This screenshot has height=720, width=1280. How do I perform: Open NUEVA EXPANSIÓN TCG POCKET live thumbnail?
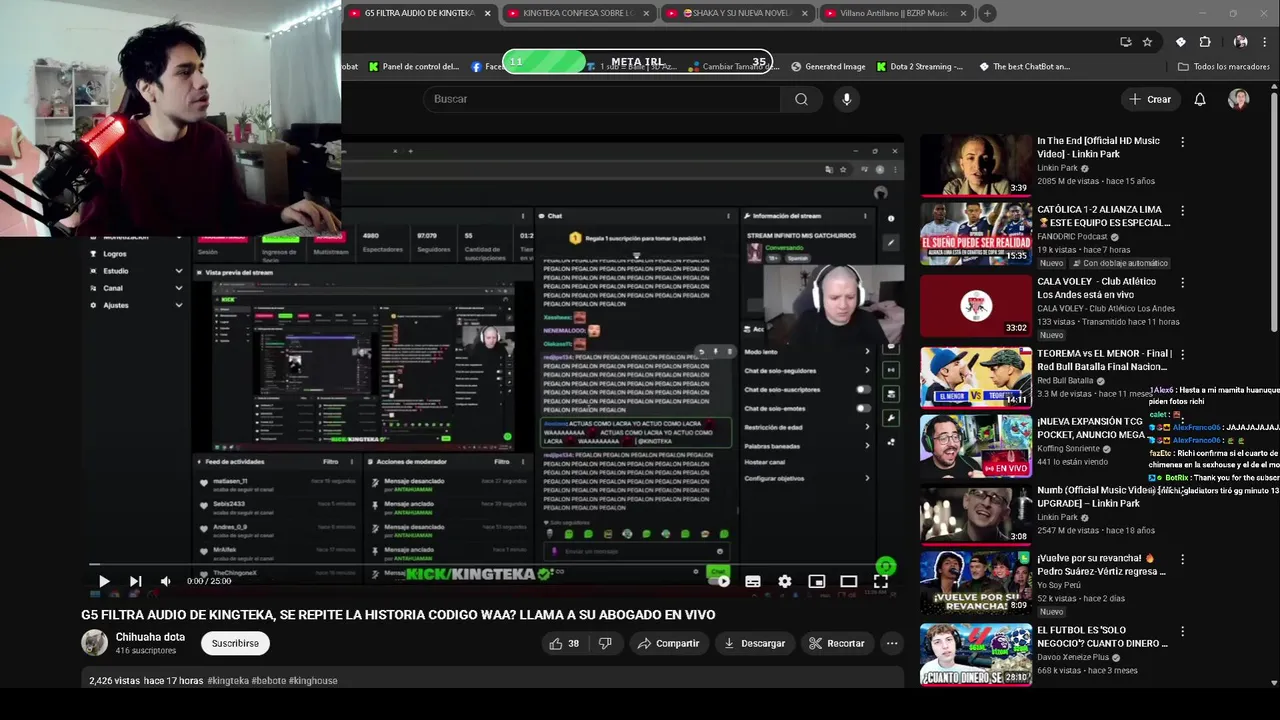976,446
